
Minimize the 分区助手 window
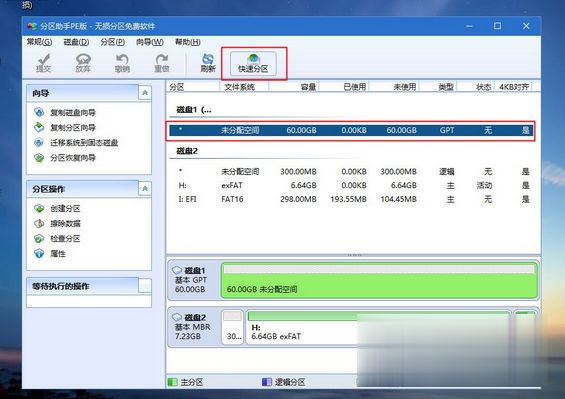click(469, 26)
